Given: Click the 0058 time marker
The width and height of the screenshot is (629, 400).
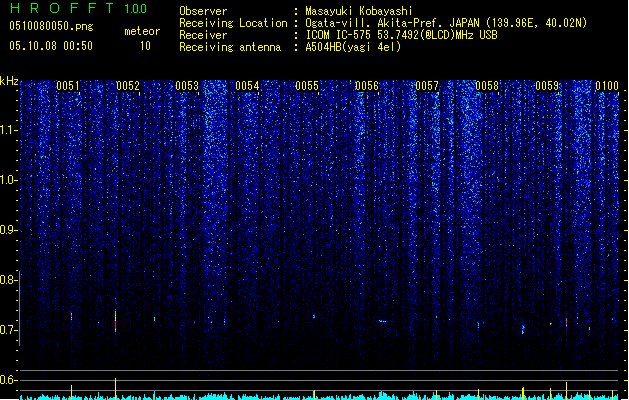Looking at the screenshot, I should (x=487, y=86).
